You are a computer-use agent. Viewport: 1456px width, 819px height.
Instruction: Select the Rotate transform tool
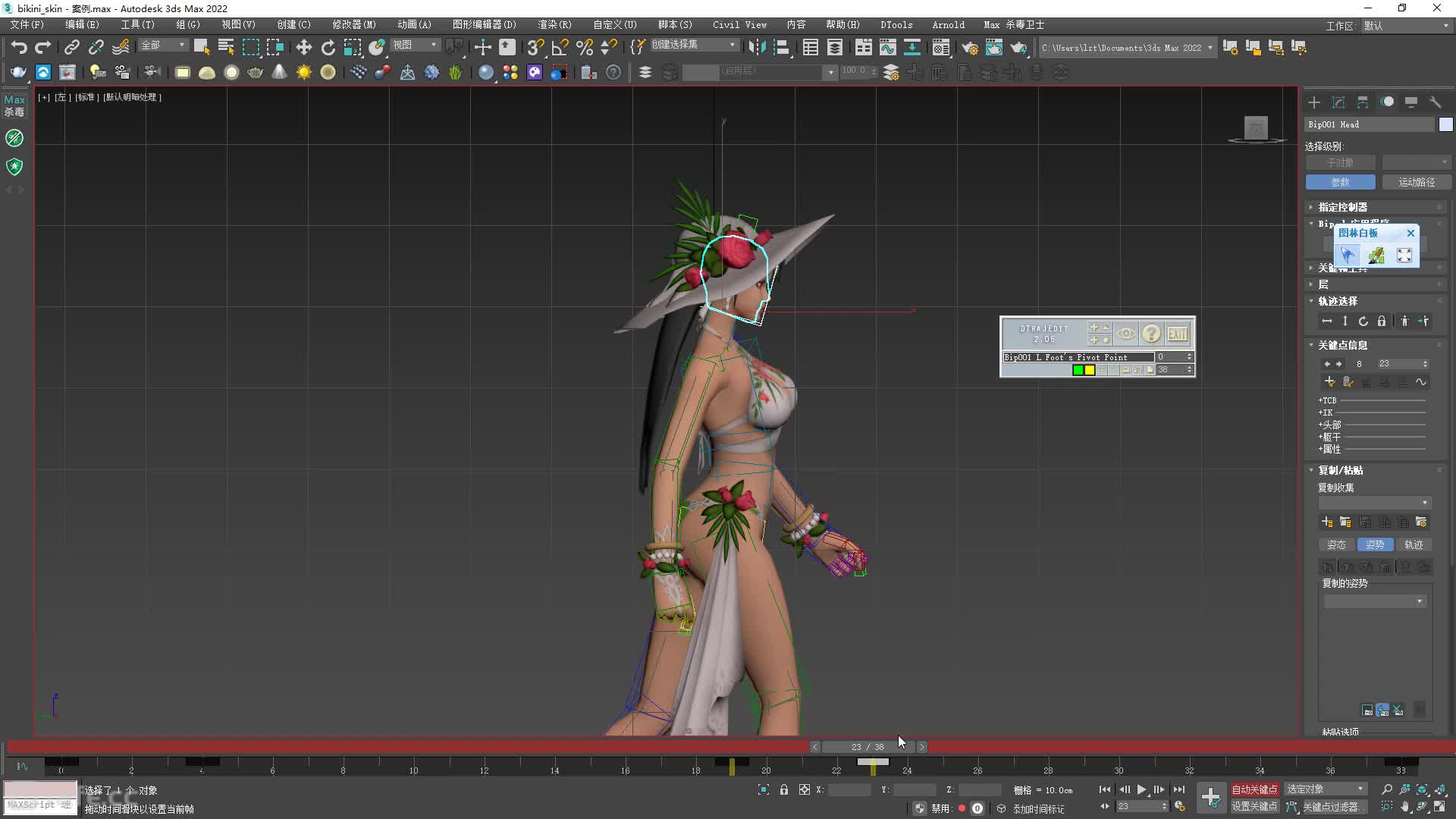tap(328, 48)
